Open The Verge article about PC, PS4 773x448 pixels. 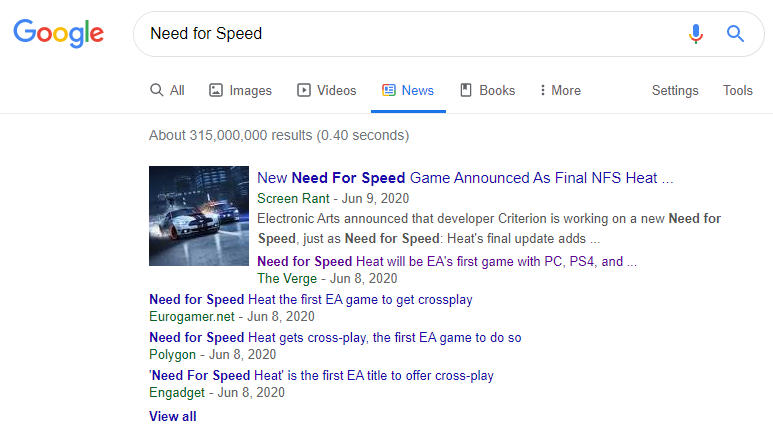[x=447, y=261]
